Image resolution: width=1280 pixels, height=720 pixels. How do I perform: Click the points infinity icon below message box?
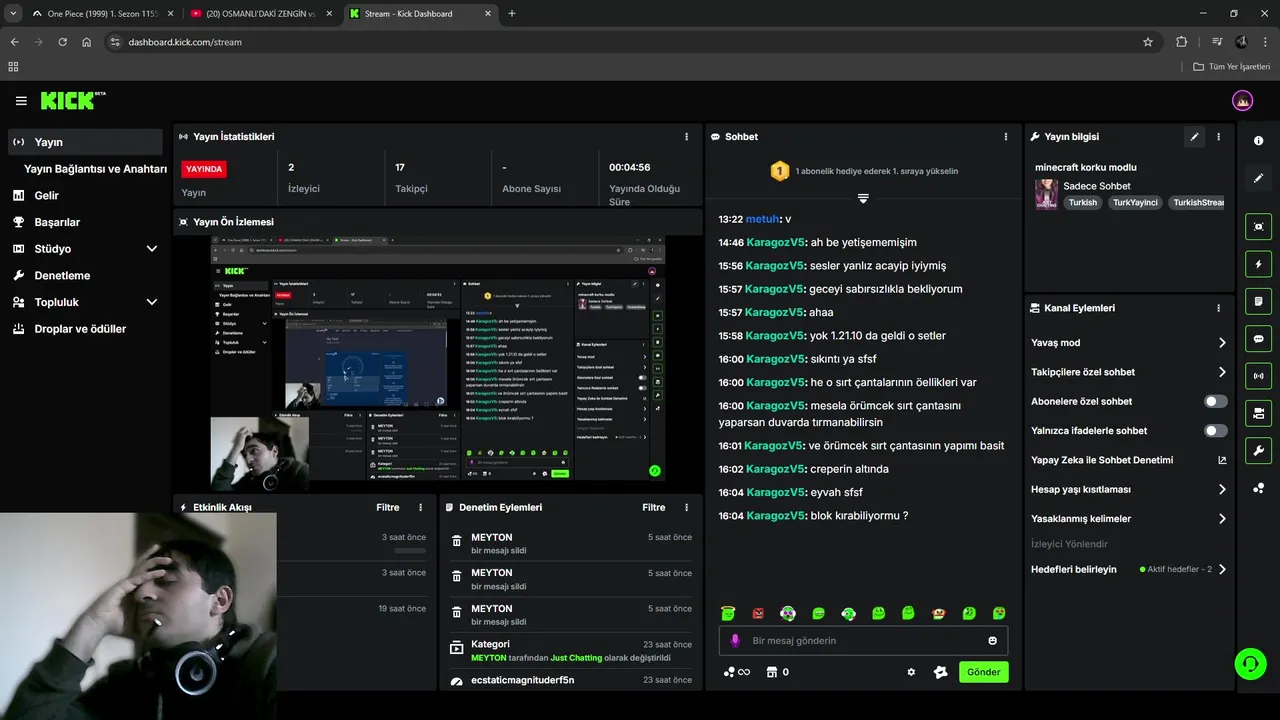[737, 672]
